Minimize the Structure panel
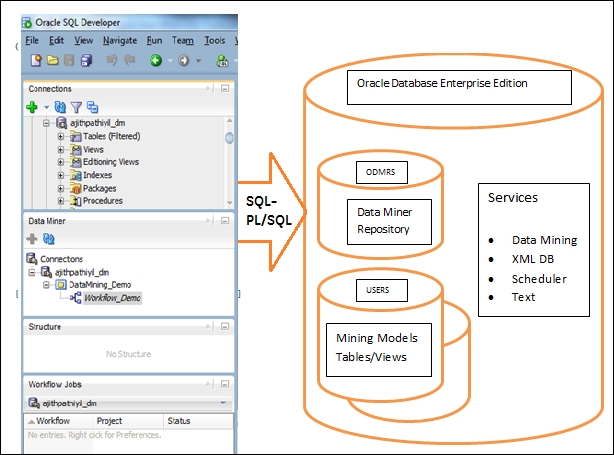This screenshot has width=614, height=455. pyautogui.click(x=225, y=327)
